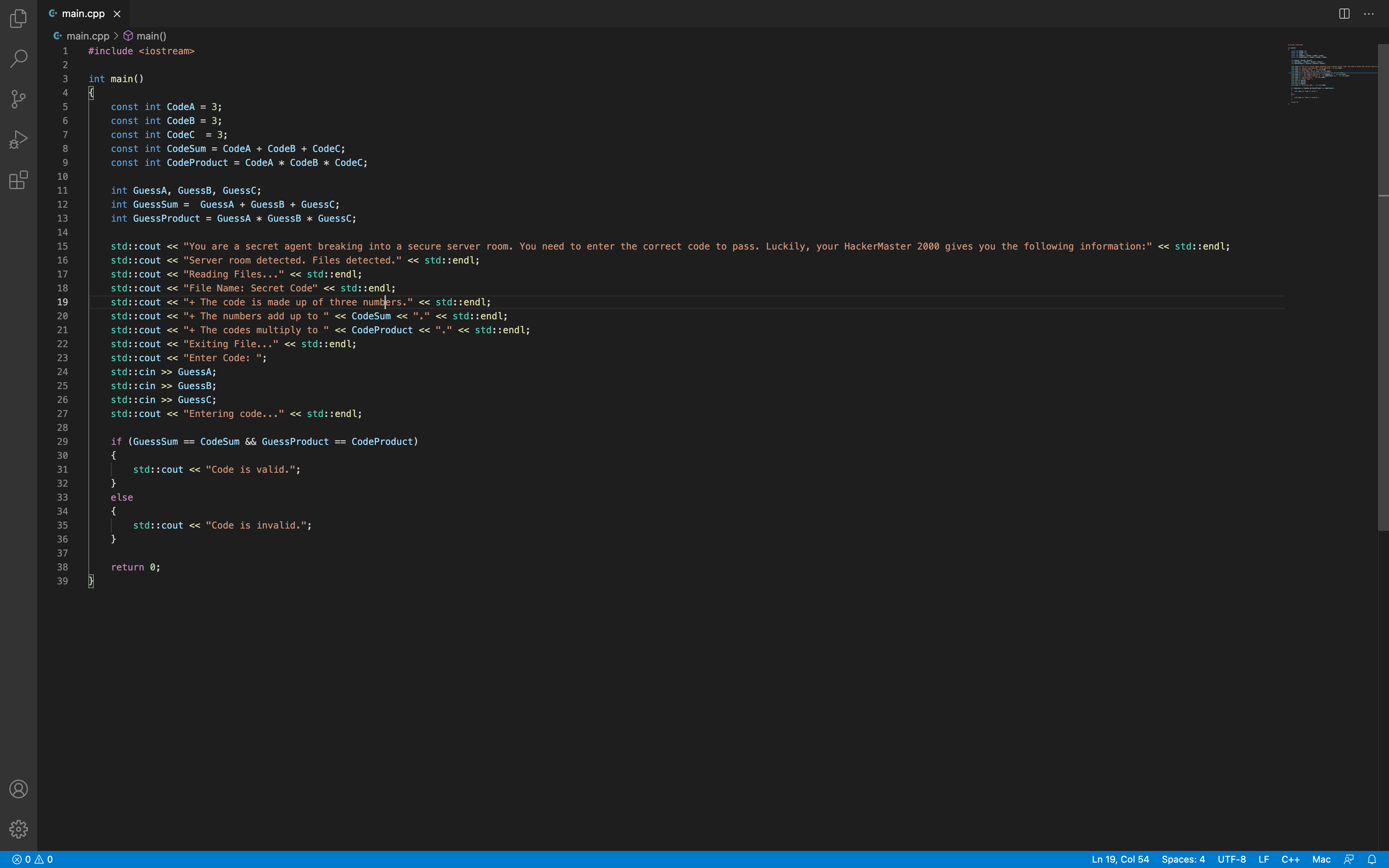
Task: Open Run and Debug view icon
Action: [x=18, y=139]
